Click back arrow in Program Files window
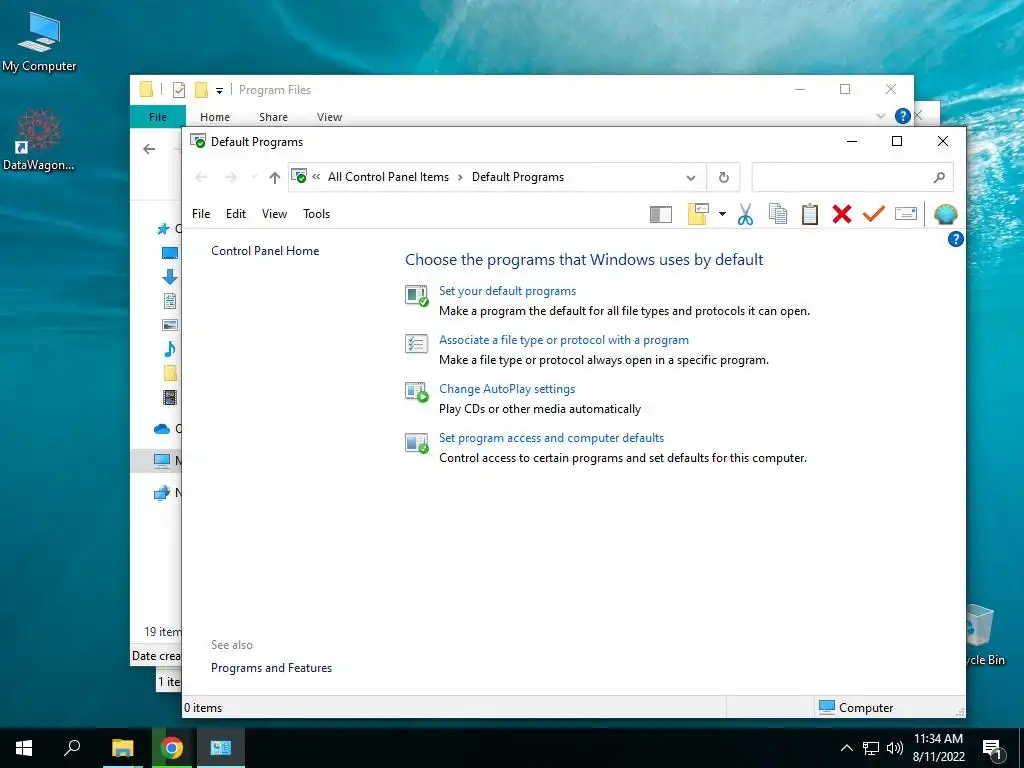This screenshot has width=1024, height=768. [x=149, y=149]
